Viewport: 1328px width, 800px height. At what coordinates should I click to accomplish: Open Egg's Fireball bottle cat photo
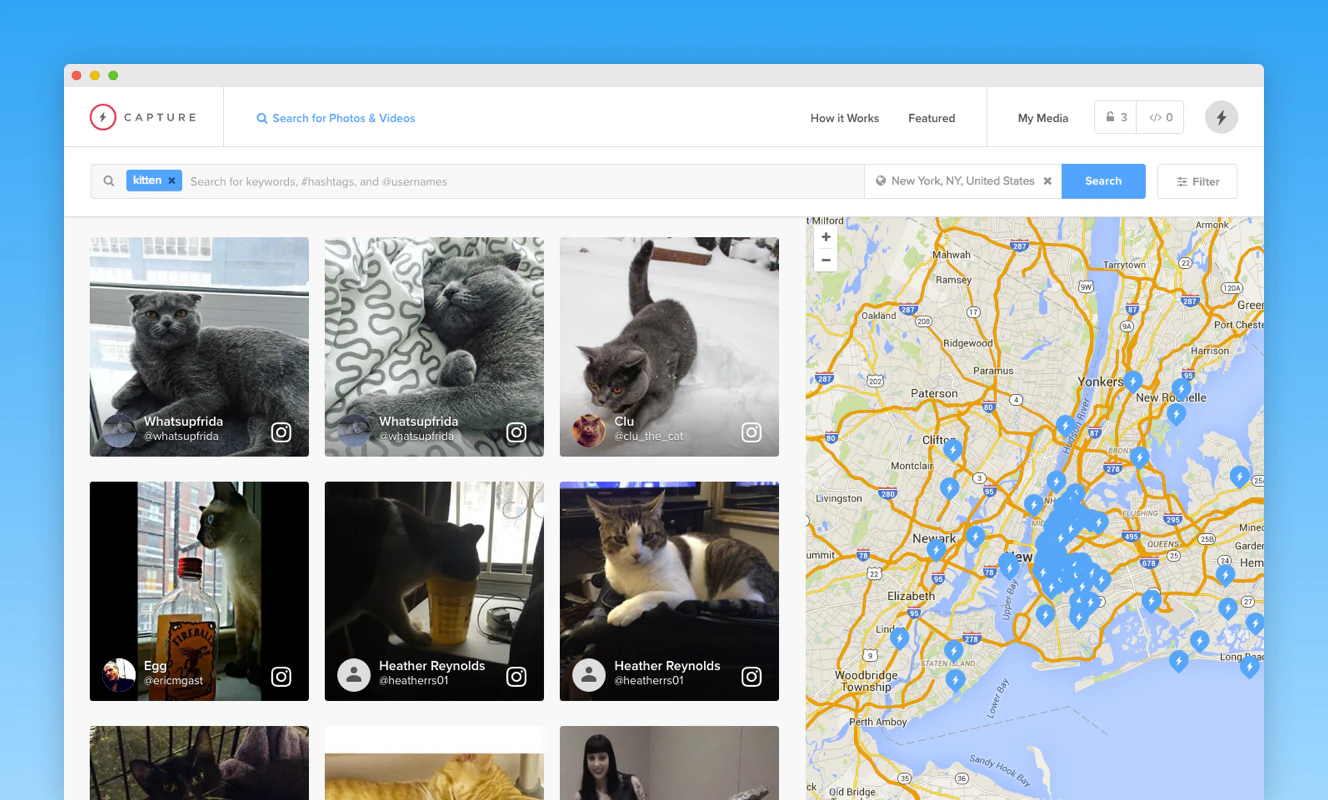click(x=199, y=591)
